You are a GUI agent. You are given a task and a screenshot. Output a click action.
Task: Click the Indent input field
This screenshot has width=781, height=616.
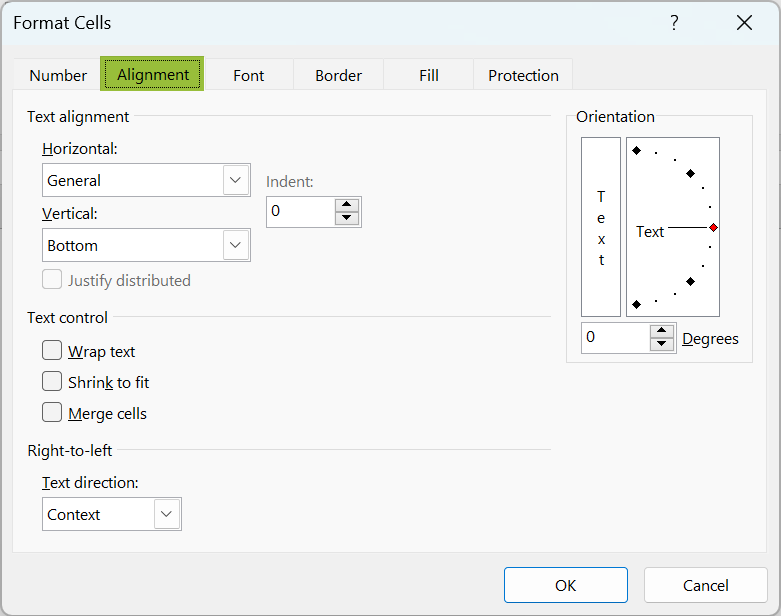pos(300,212)
